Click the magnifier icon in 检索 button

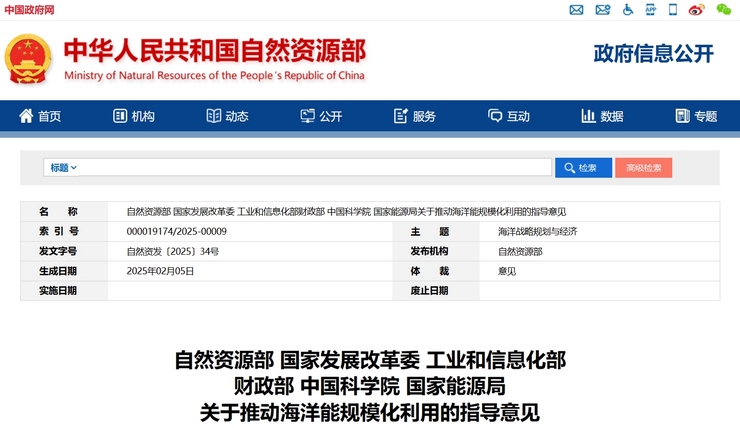(570, 168)
